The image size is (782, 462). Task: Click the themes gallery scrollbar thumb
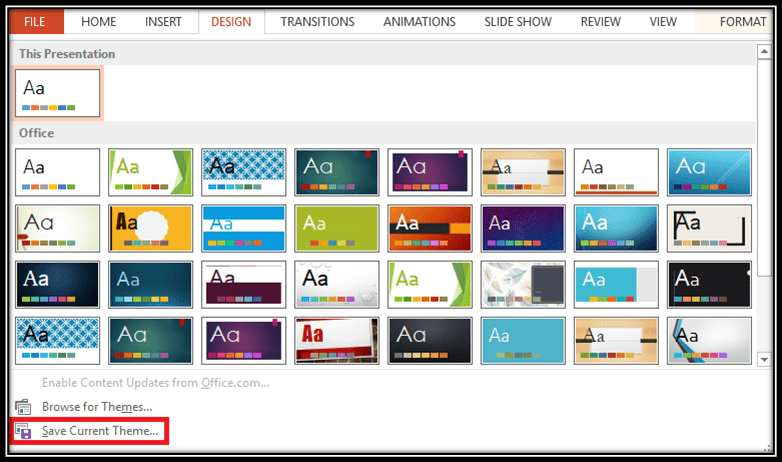(764, 167)
